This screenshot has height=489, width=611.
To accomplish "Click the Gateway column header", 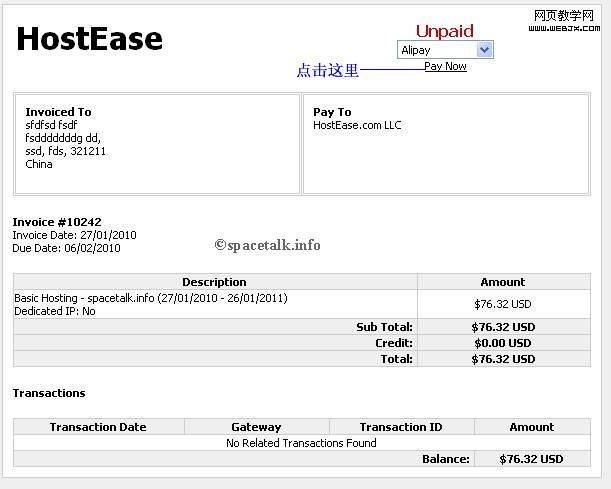I will pyautogui.click(x=256, y=427).
